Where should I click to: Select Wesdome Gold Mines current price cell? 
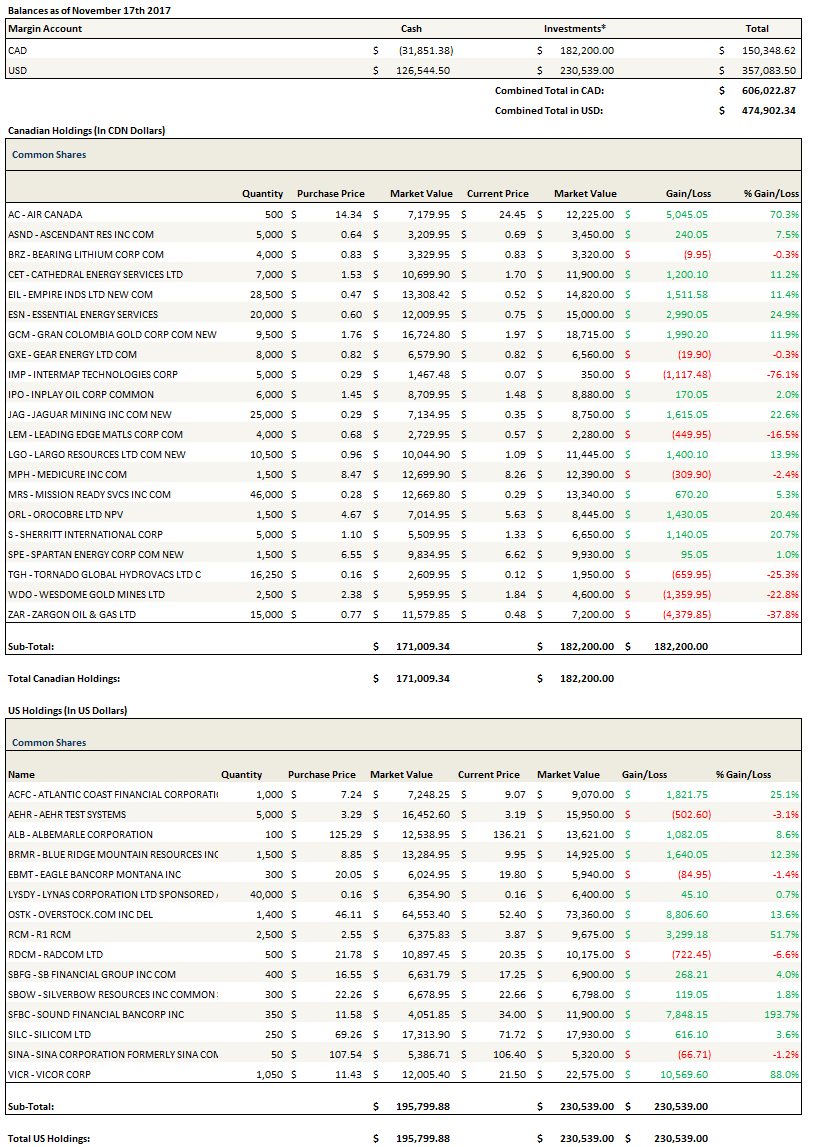click(510, 594)
